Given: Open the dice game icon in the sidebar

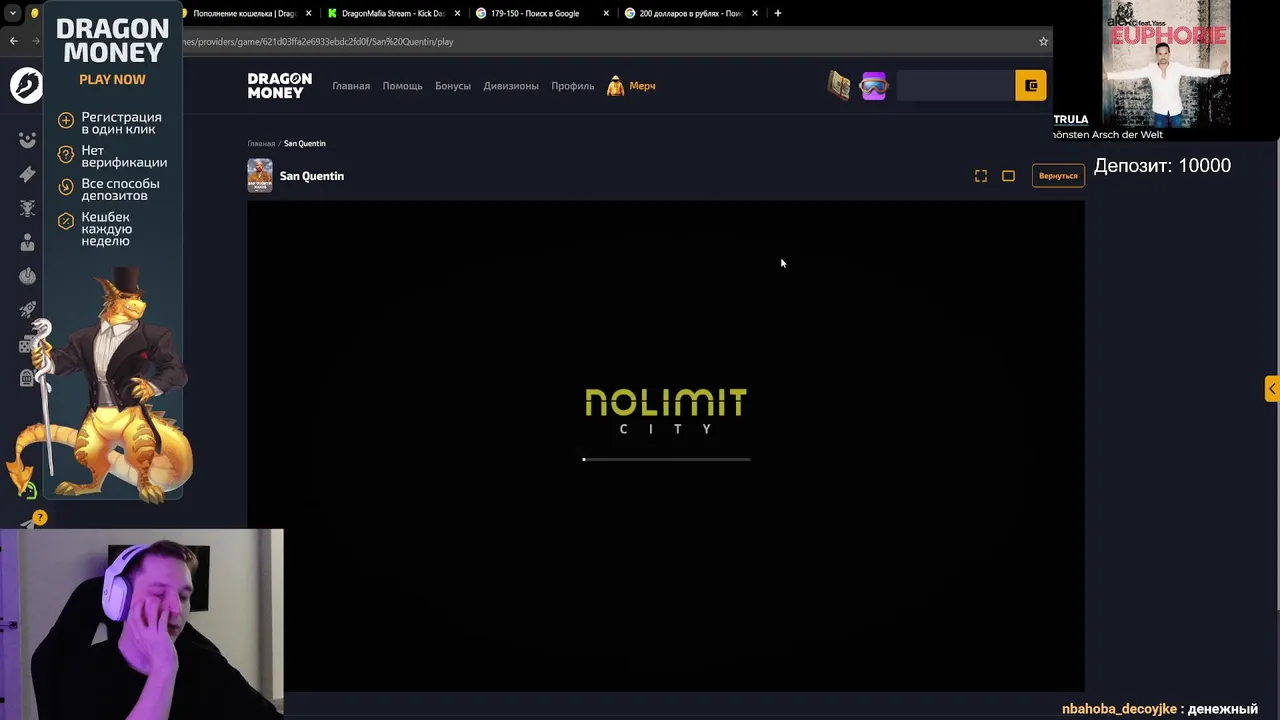Looking at the screenshot, I should click(x=27, y=345).
